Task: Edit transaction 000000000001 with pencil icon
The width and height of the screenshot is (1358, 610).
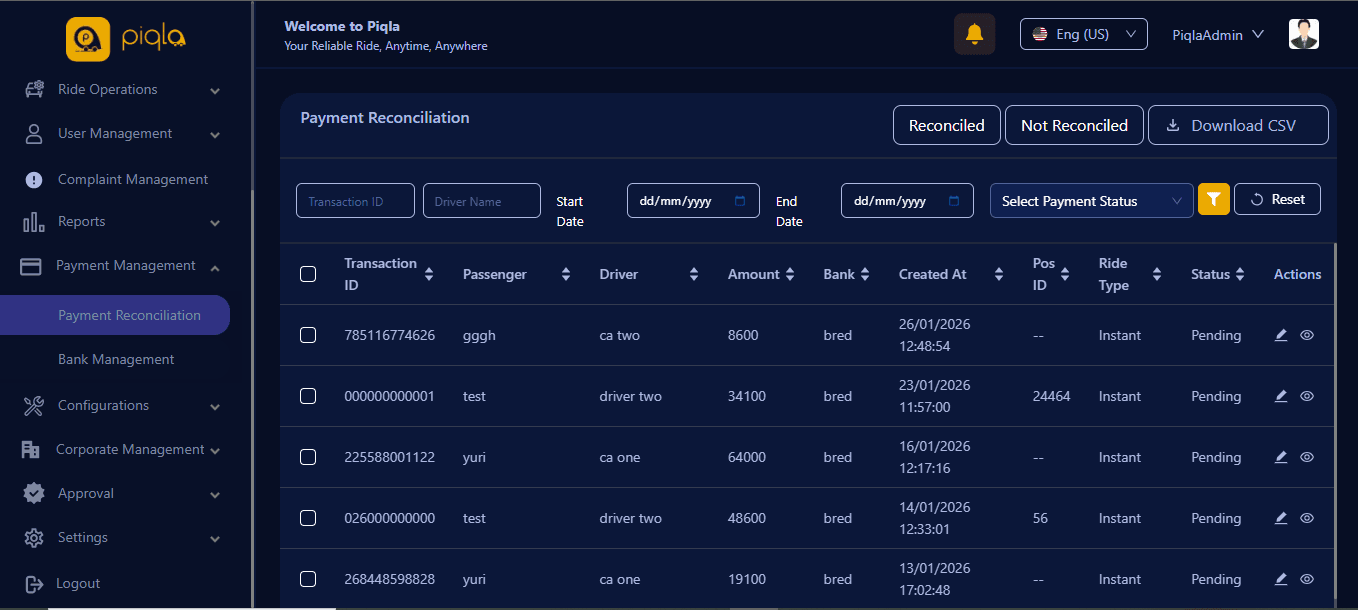Action: click(1281, 396)
